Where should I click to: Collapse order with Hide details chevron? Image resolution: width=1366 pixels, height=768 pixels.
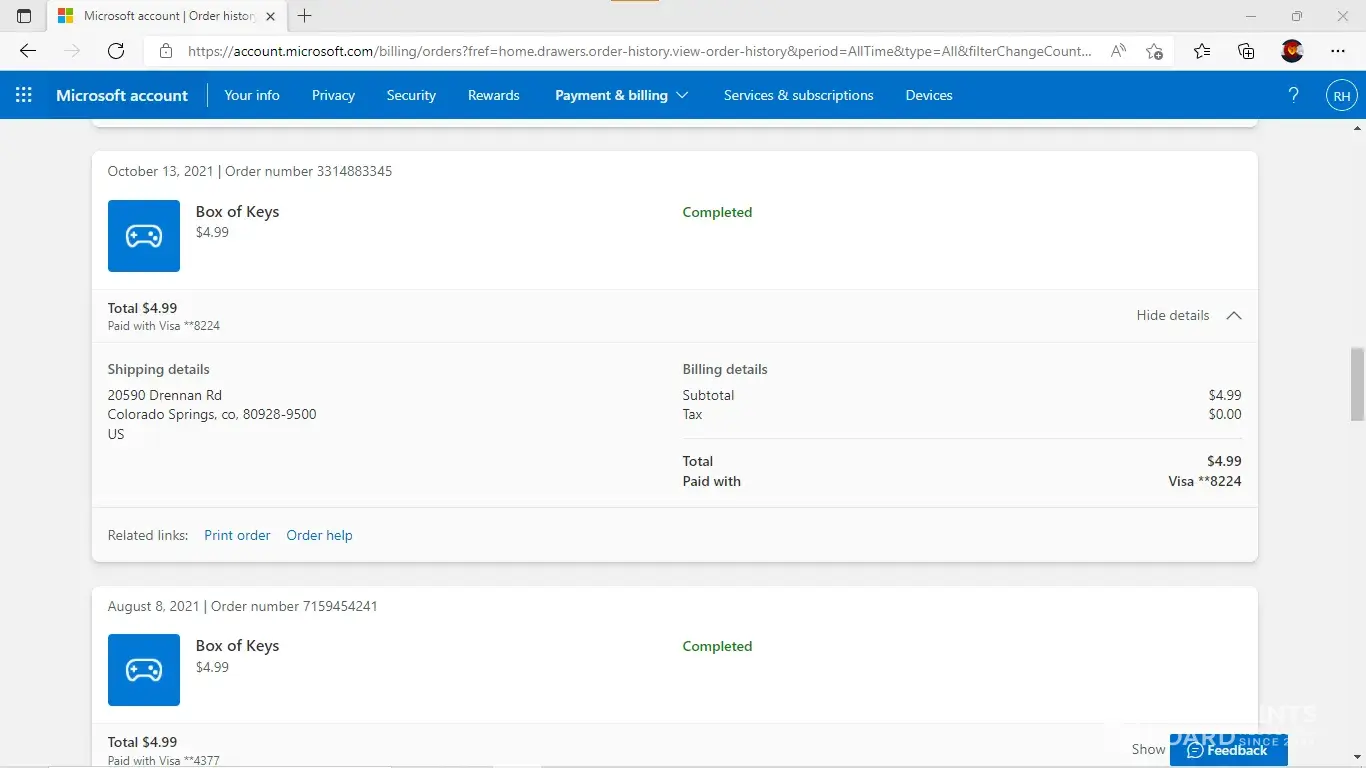(x=1234, y=316)
